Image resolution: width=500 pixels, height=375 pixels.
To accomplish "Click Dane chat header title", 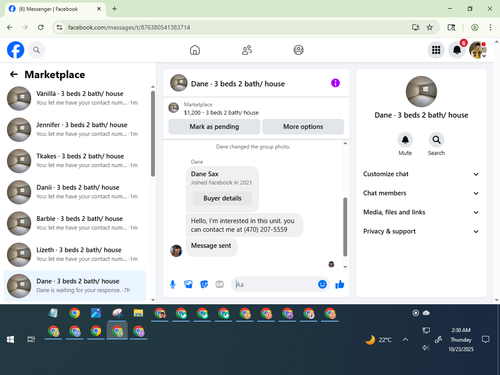I will point(238,84).
